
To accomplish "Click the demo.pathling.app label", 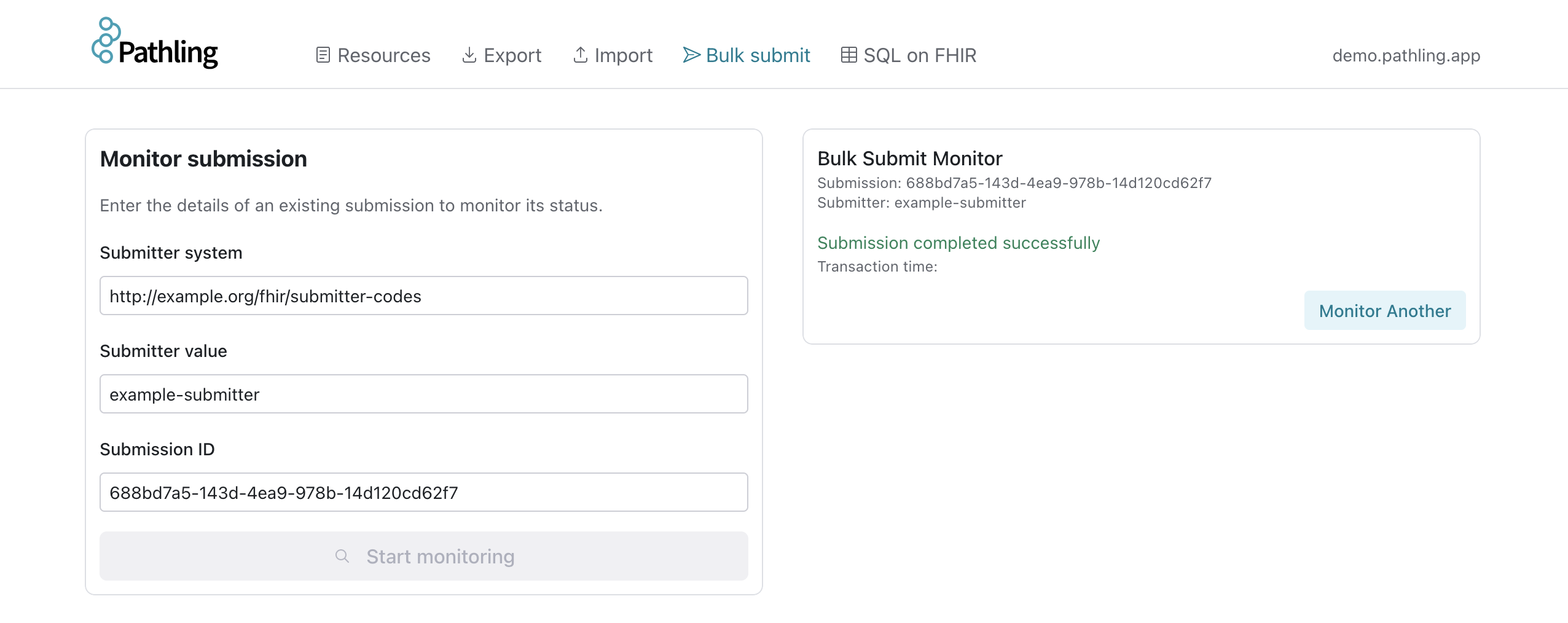I will [1406, 55].
